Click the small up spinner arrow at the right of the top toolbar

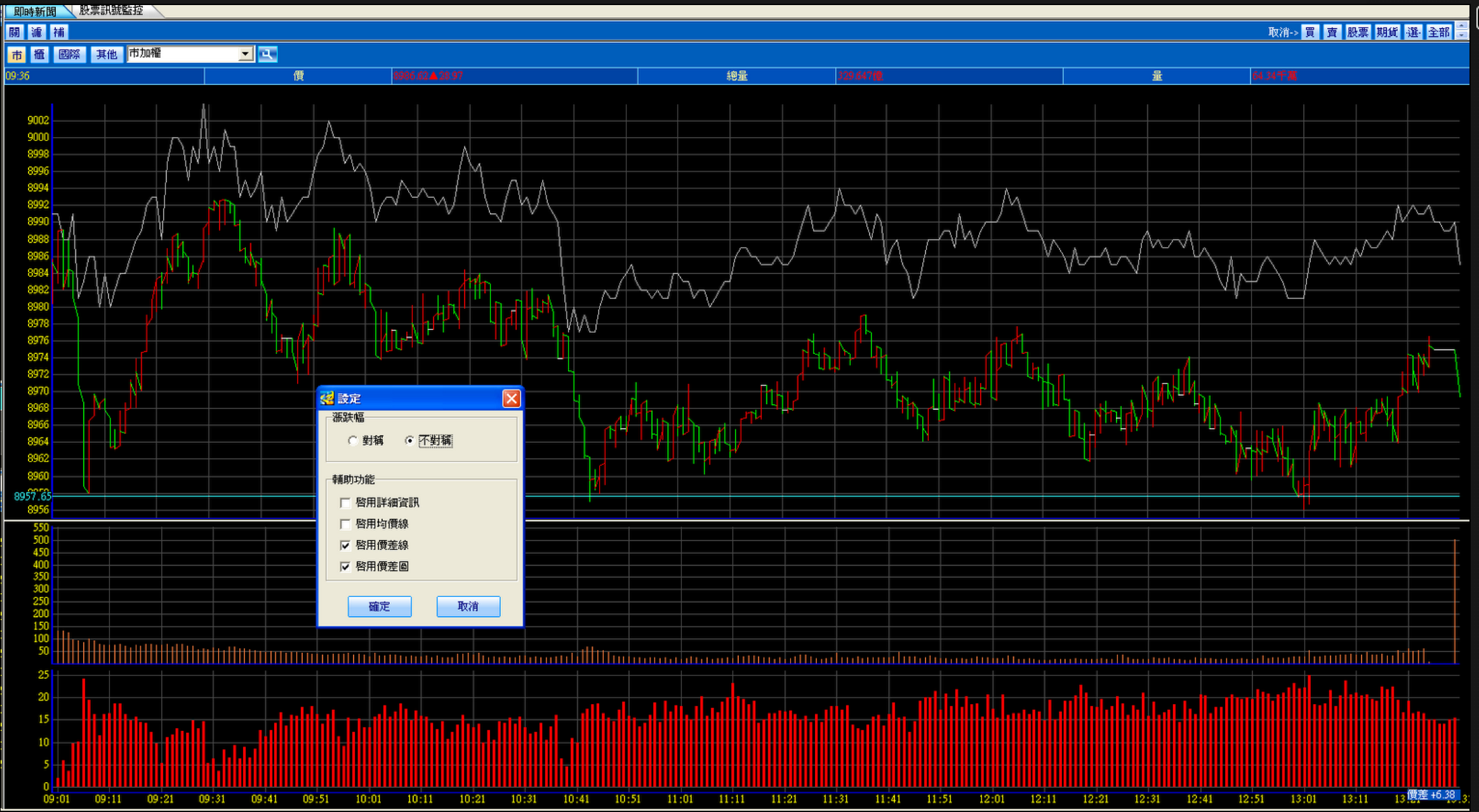pyautogui.click(x=1461, y=27)
